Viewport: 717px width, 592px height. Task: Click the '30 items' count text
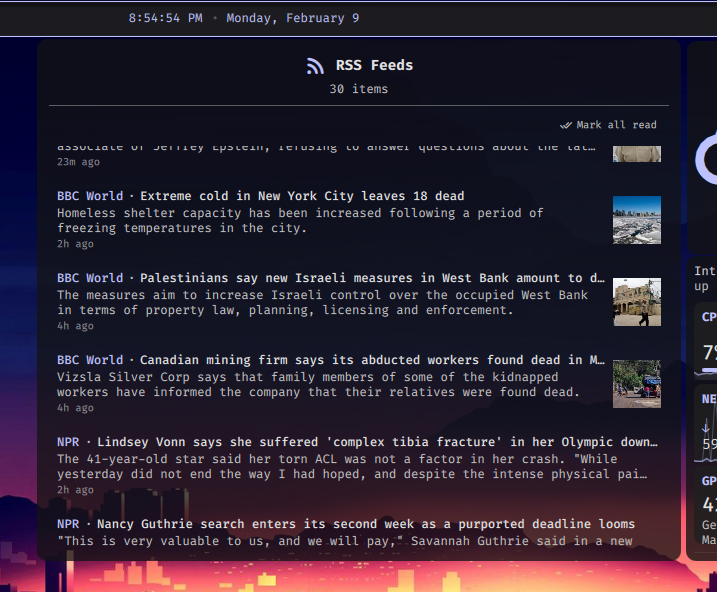(358, 89)
